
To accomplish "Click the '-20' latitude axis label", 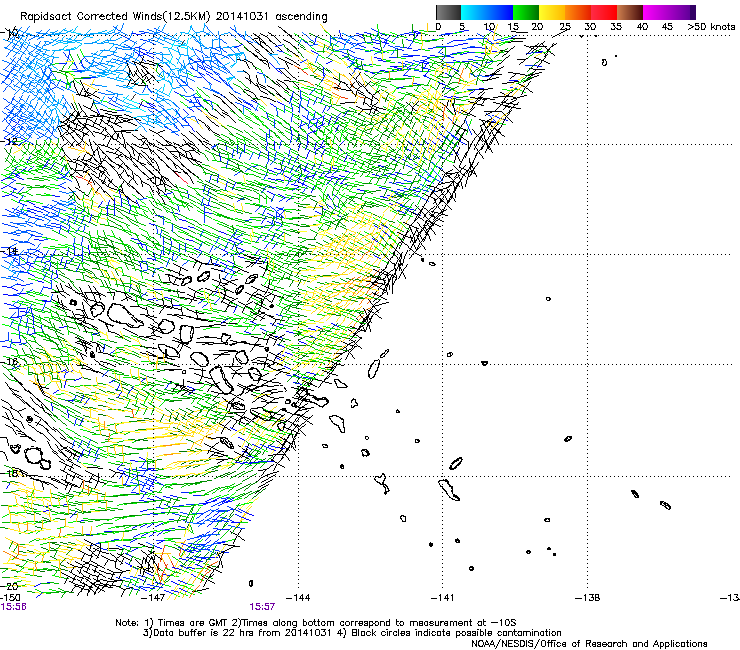I will (x=10, y=587).
